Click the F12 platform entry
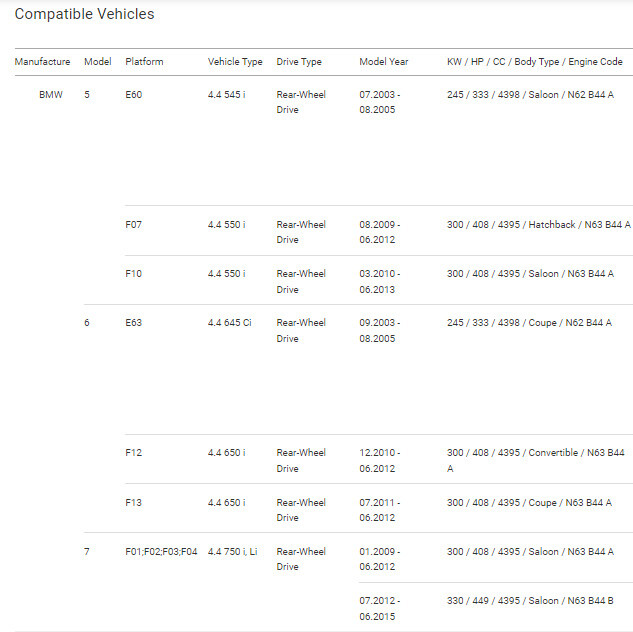The height and width of the screenshot is (632, 633). (x=134, y=453)
